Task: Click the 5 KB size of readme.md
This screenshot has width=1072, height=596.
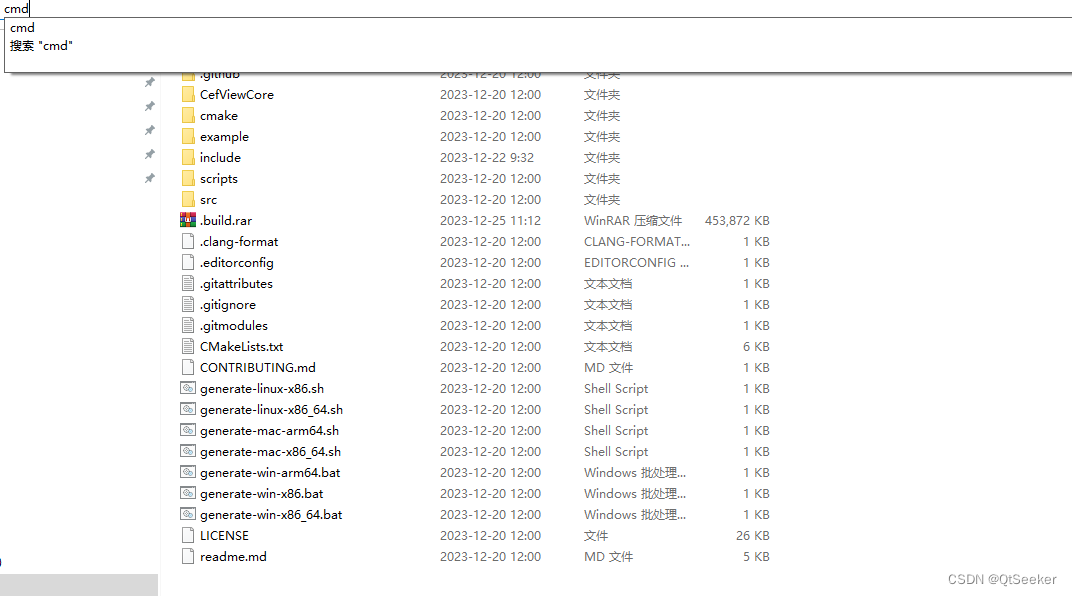Action: point(756,556)
